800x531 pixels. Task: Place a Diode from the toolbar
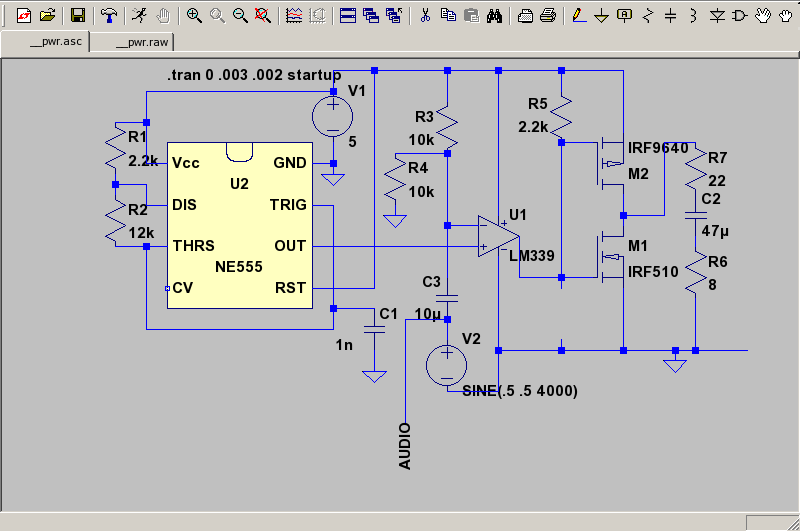click(x=717, y=16)
